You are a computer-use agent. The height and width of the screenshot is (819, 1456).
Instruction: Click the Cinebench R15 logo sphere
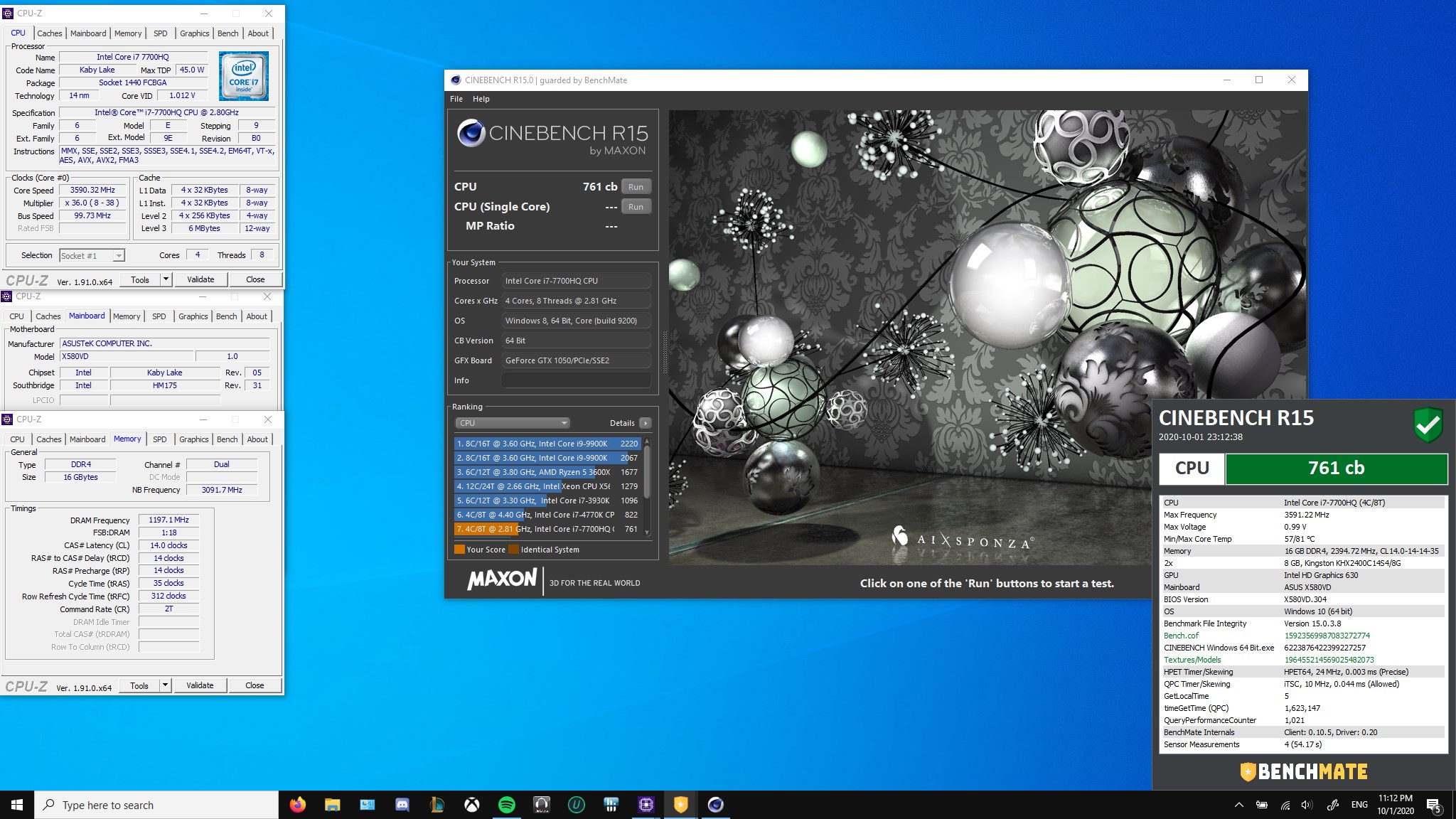tap(470, 133)
